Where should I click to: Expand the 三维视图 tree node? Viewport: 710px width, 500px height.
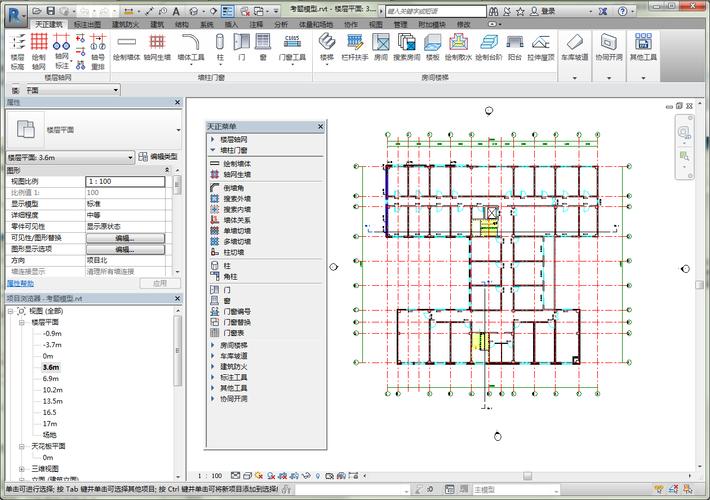click(x=22, y=467)
